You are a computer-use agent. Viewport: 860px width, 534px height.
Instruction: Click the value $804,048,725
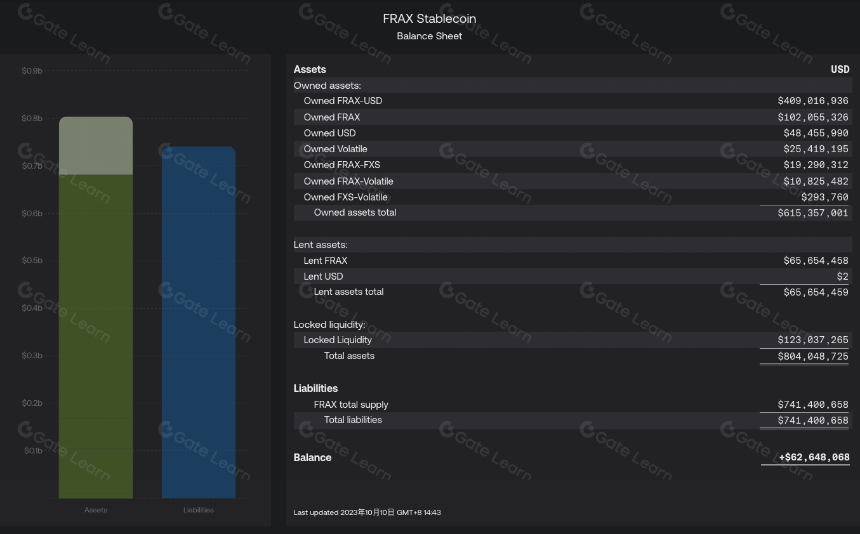[813, 356]
